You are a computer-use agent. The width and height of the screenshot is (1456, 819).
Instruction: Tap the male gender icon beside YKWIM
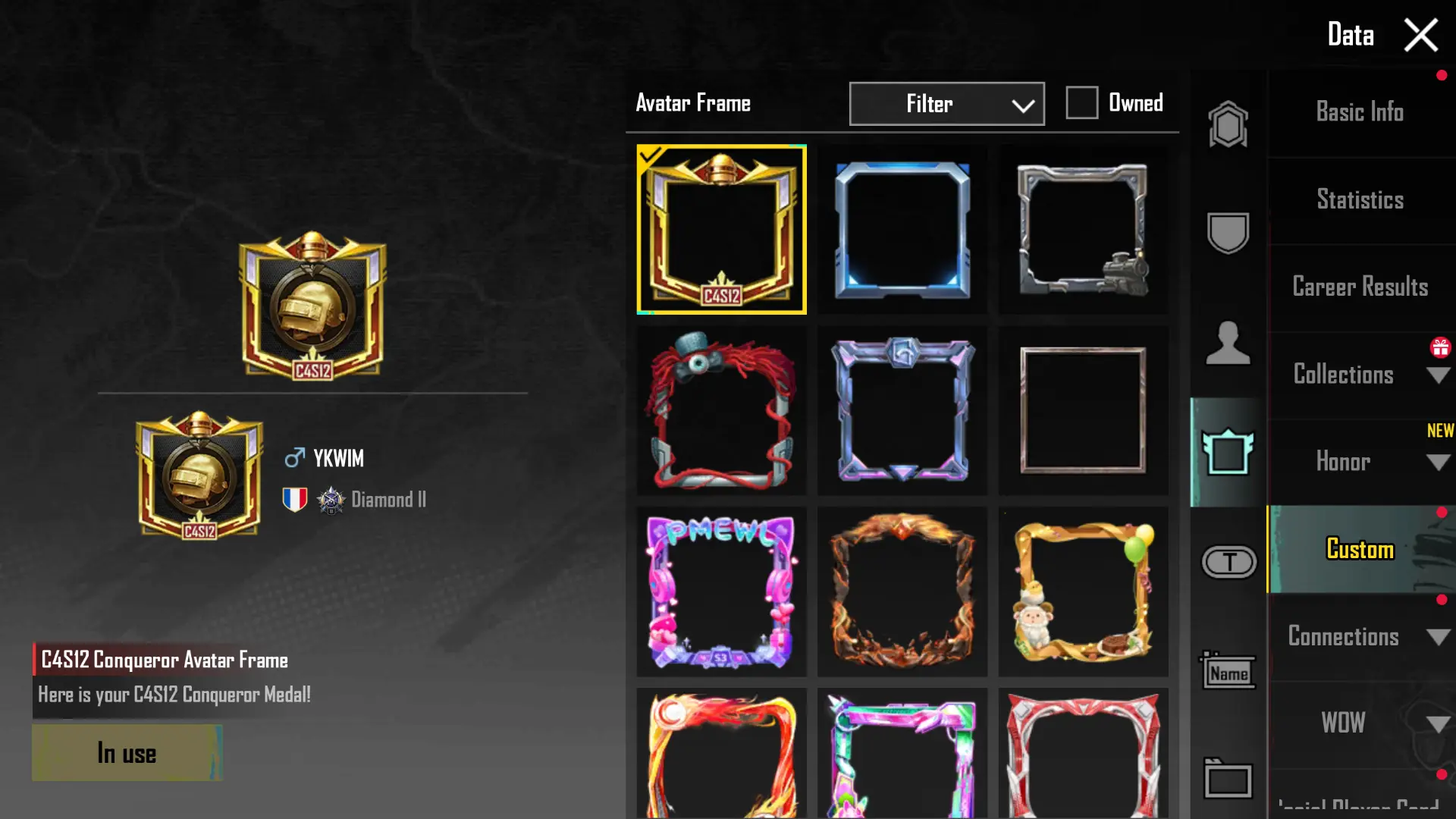point(294,458)
